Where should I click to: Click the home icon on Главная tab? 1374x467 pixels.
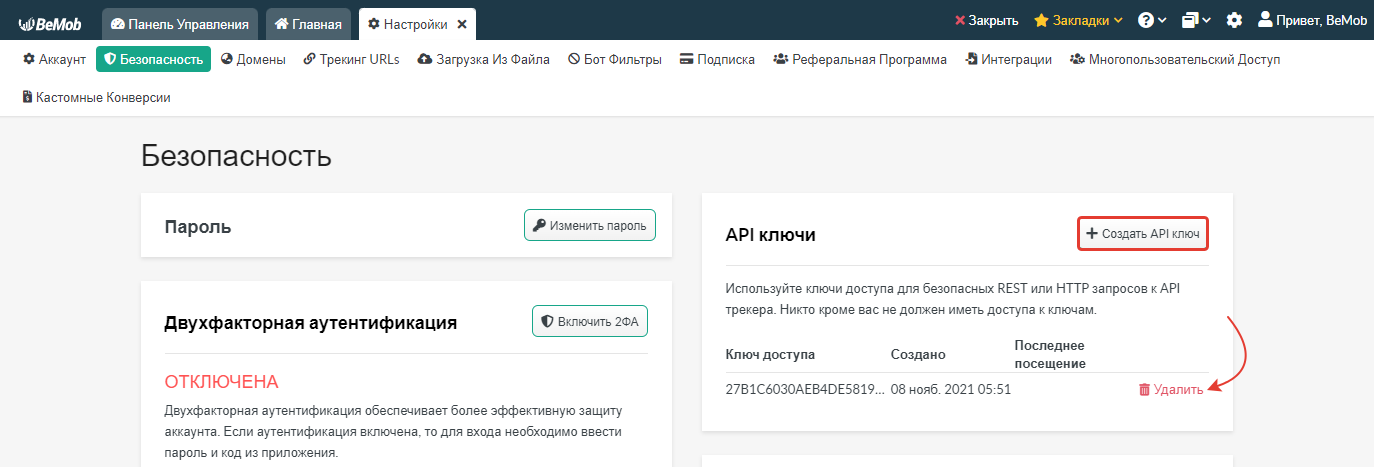click(x=282, y=23)
